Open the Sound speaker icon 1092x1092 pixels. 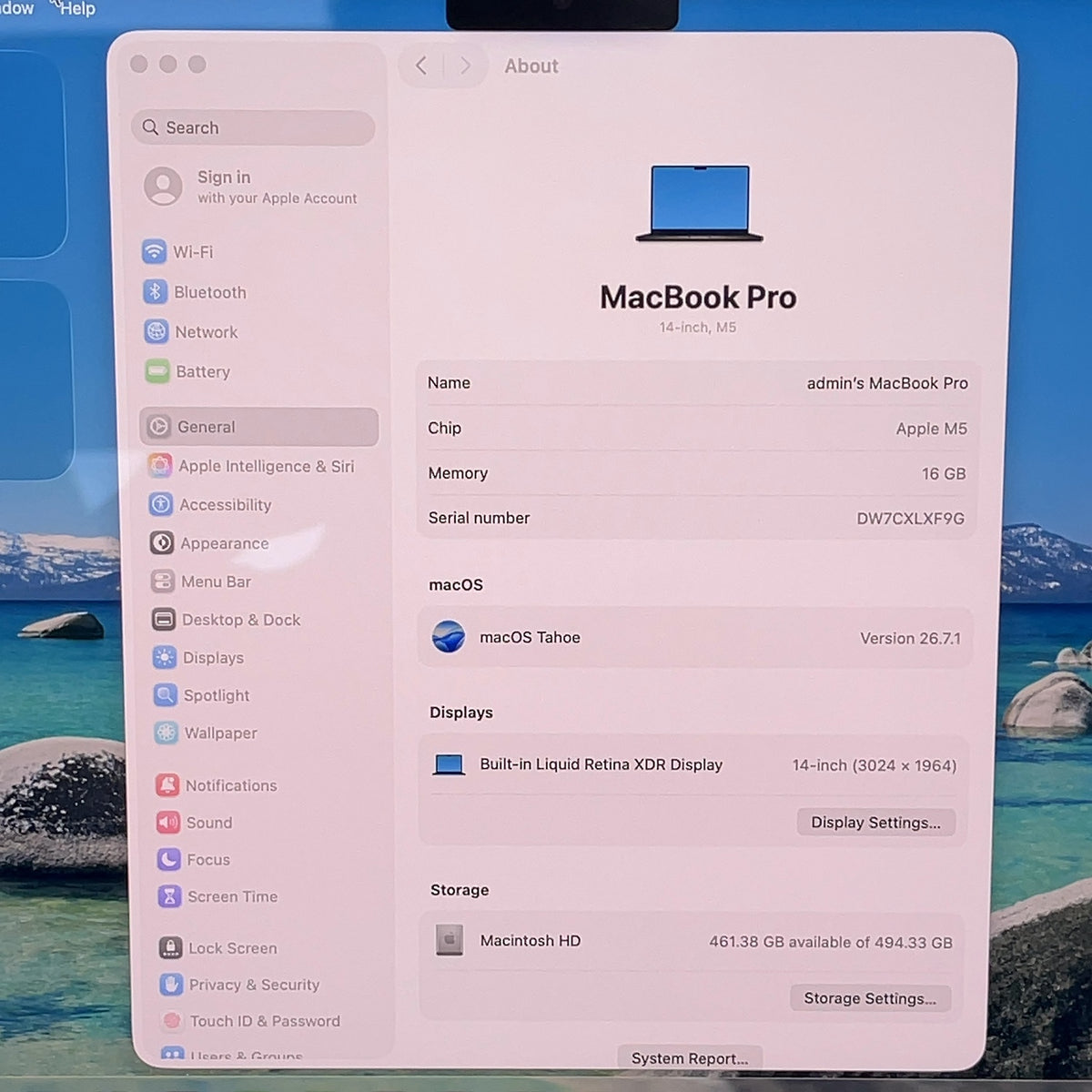tap(168, 823)
